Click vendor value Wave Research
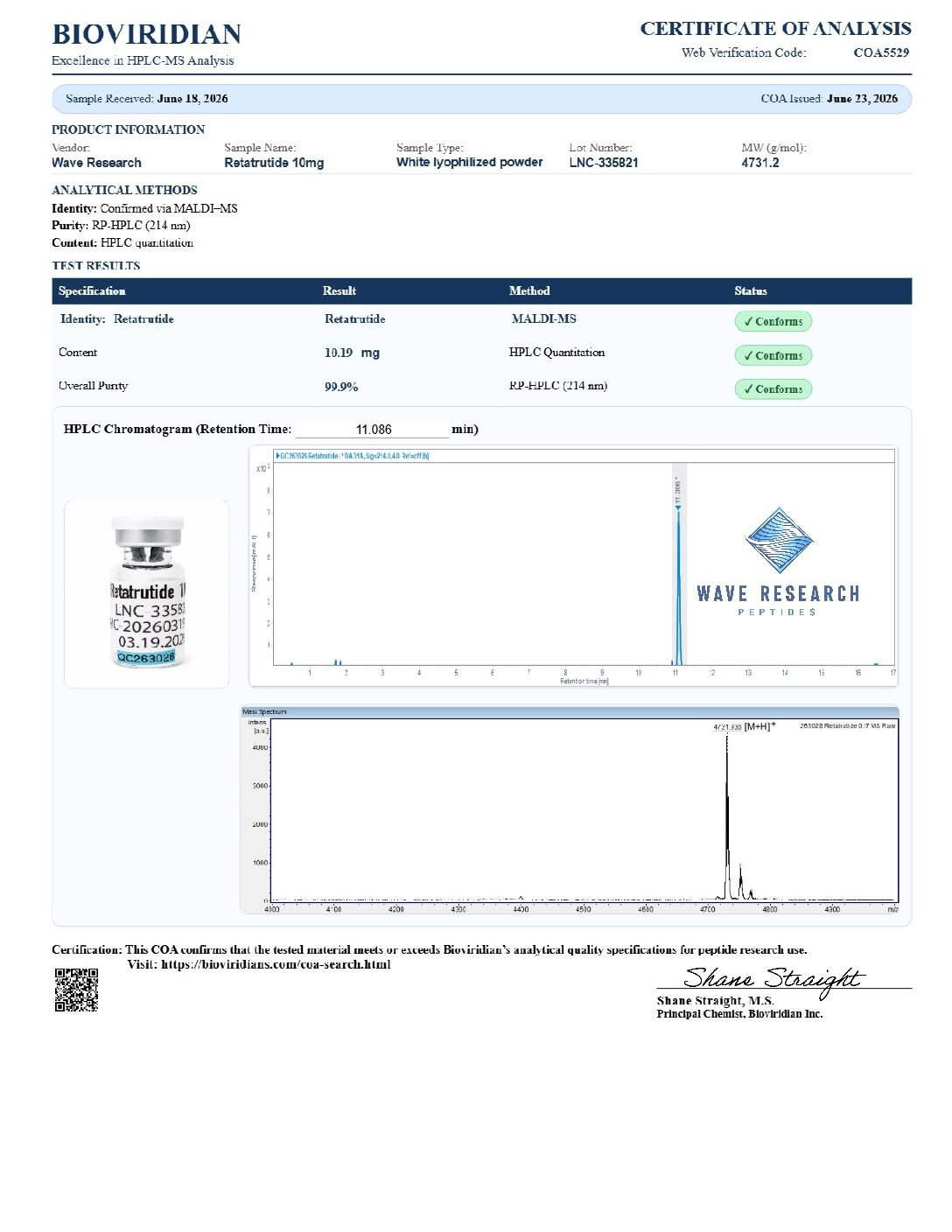 pos(96,163)
